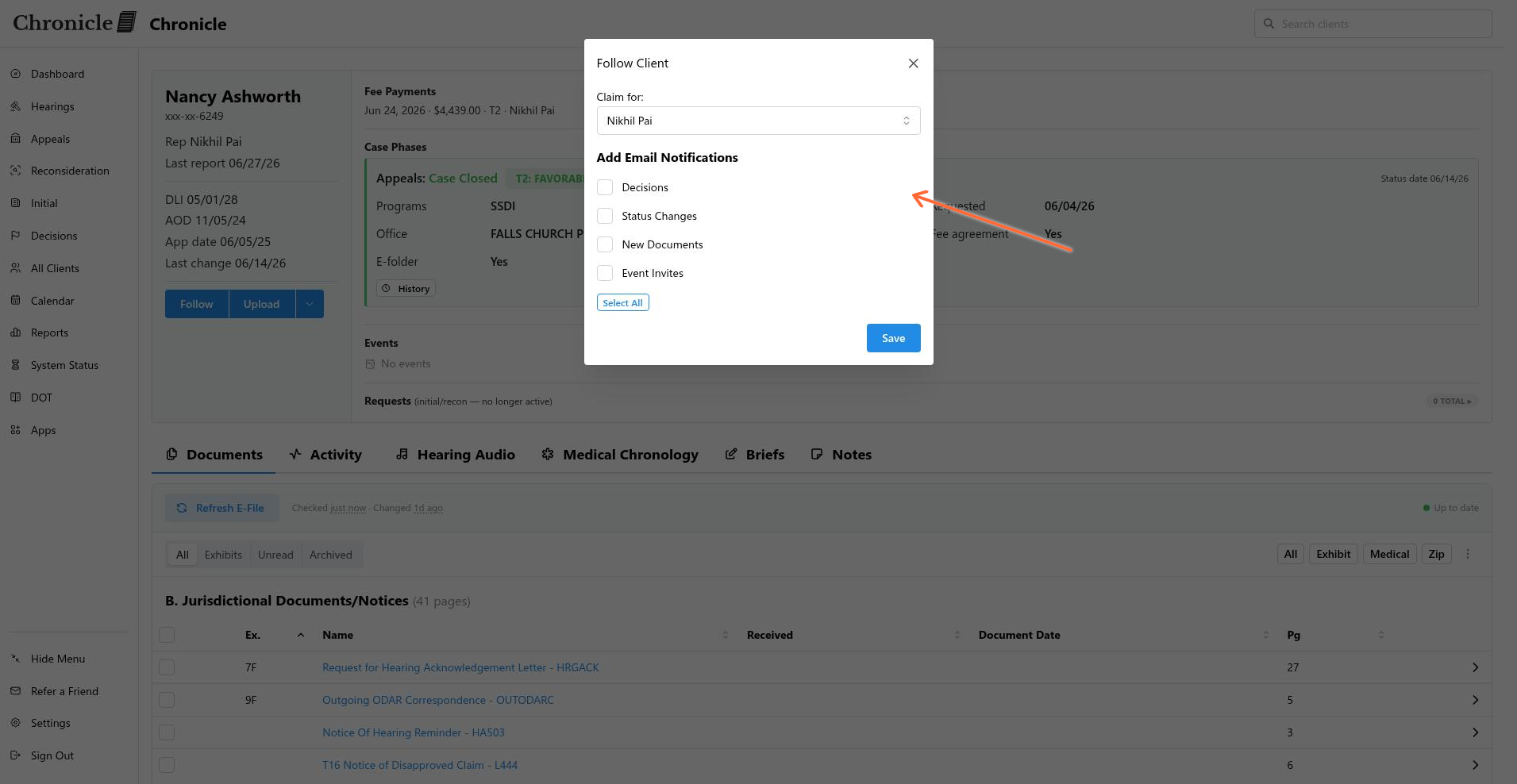Click the Dashboard sidebar icon

[16, 74]
